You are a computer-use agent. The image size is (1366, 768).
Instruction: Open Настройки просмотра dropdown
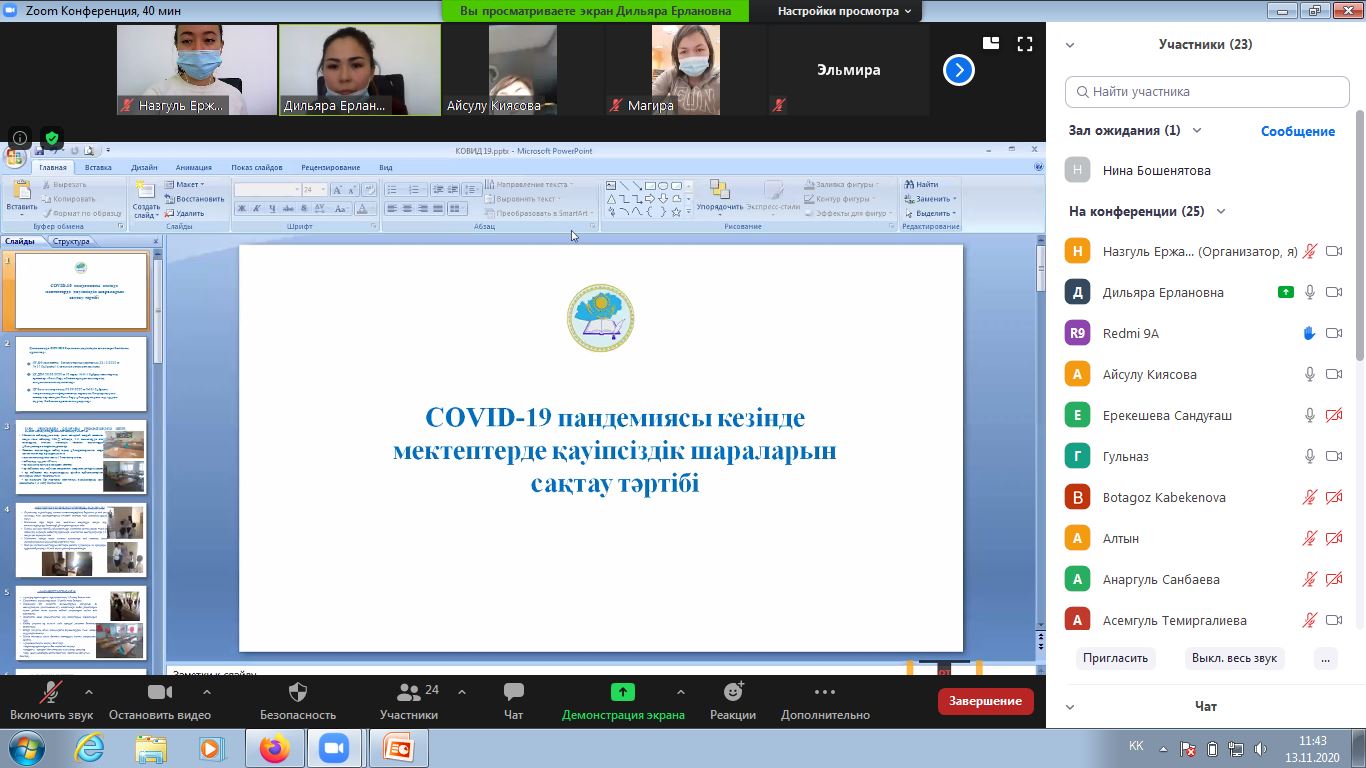point(844,11)
